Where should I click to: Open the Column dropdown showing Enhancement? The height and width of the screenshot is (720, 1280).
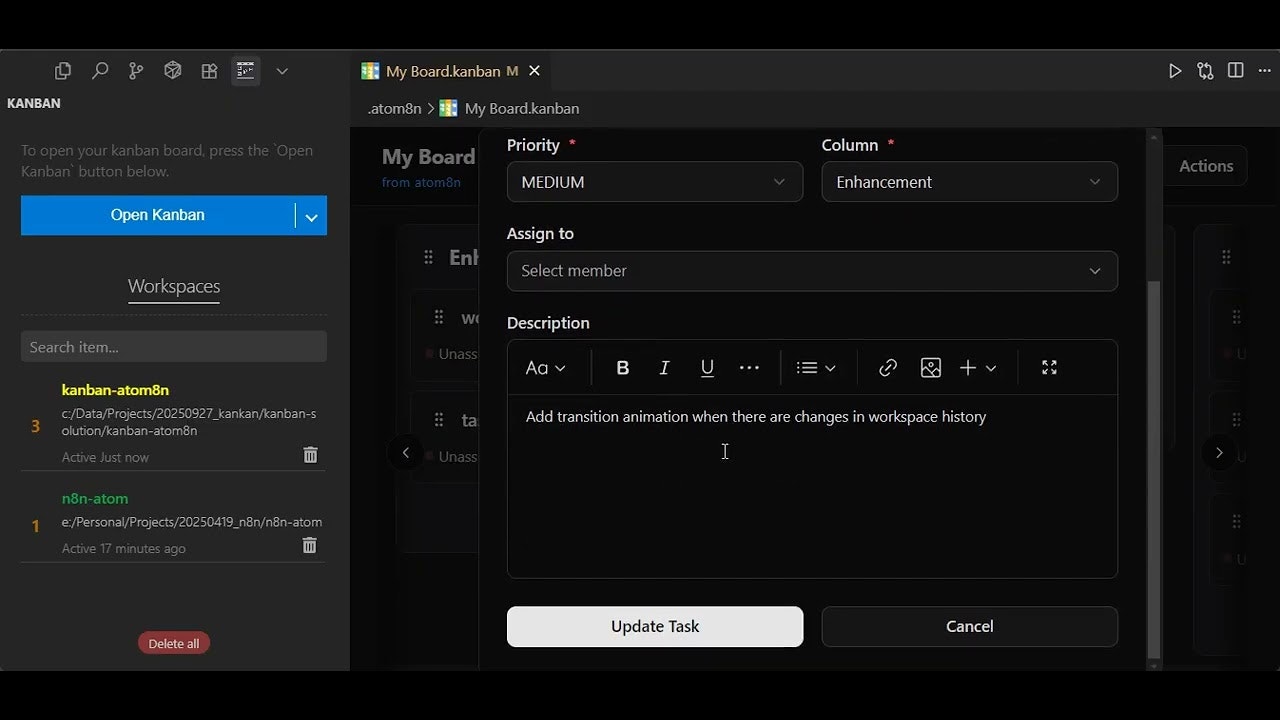tap(968, 181)
